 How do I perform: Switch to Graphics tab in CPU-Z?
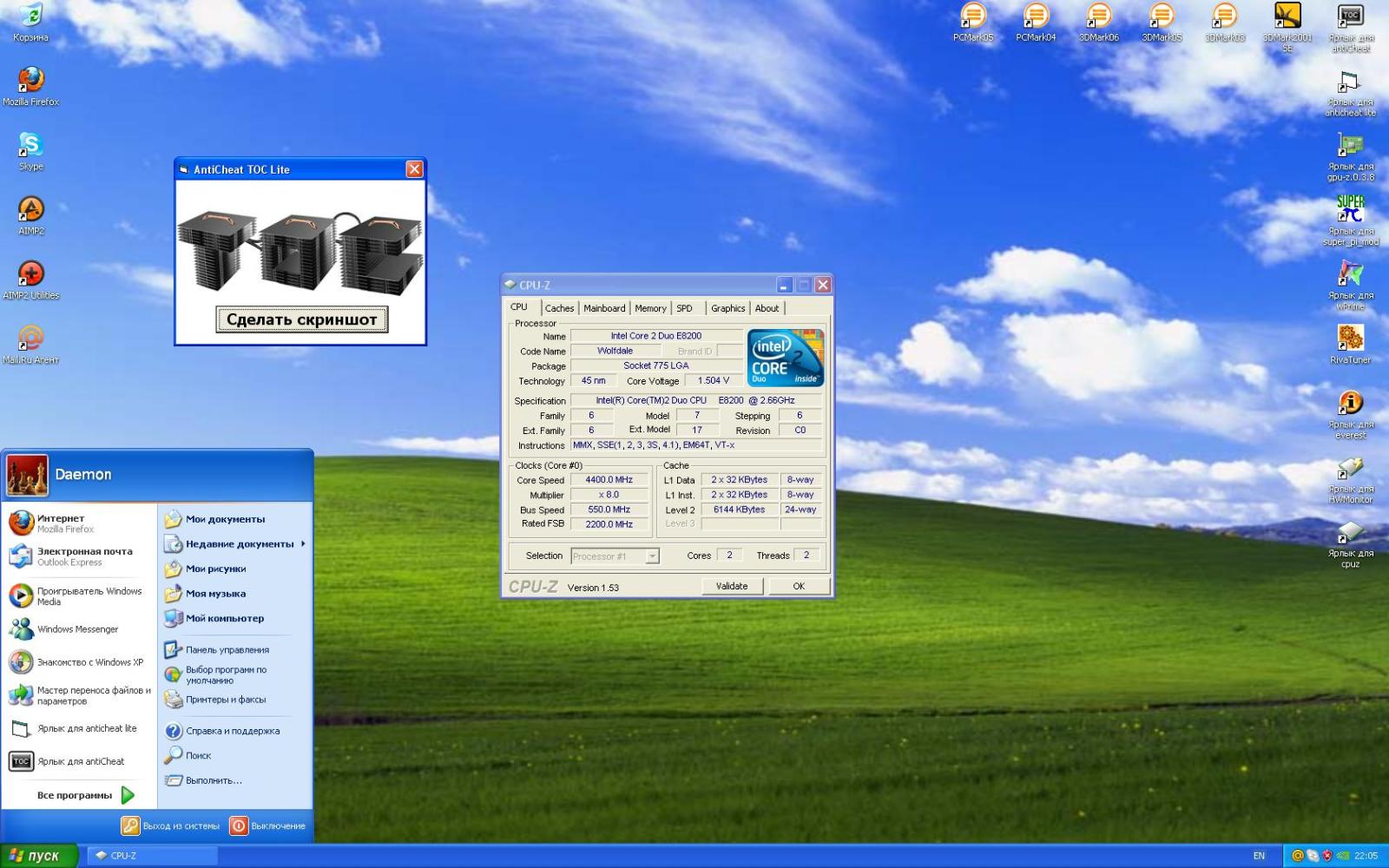tap(727, 308)
